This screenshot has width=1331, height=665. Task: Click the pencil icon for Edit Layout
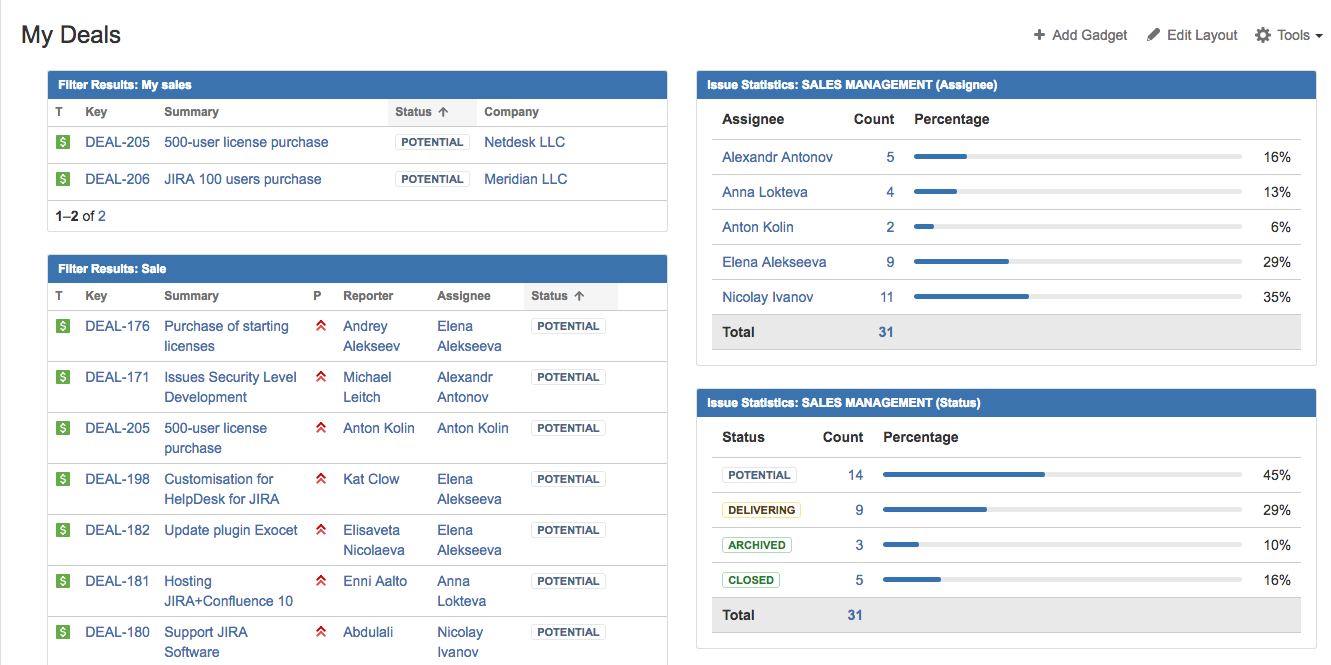tap(1154, 35)
